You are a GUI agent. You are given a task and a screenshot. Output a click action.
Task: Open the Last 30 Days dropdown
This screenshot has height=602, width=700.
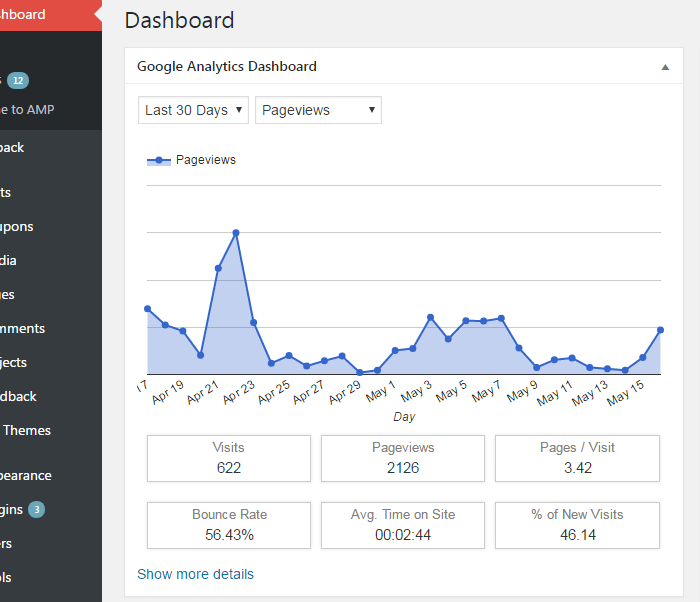(x=193, y=110)
